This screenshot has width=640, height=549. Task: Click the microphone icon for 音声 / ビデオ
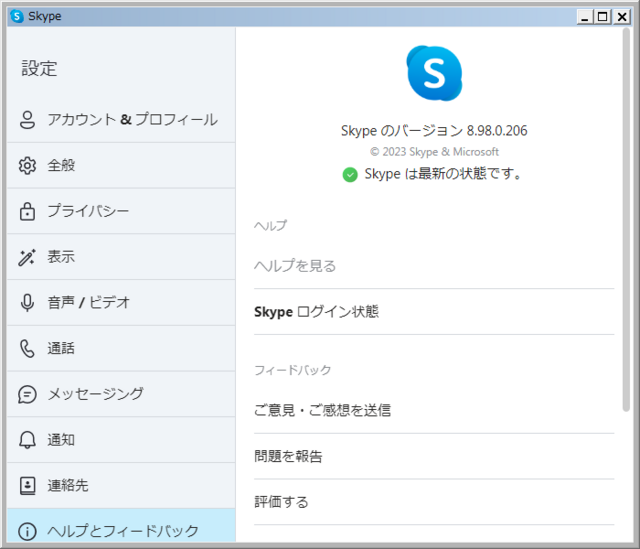27,303
